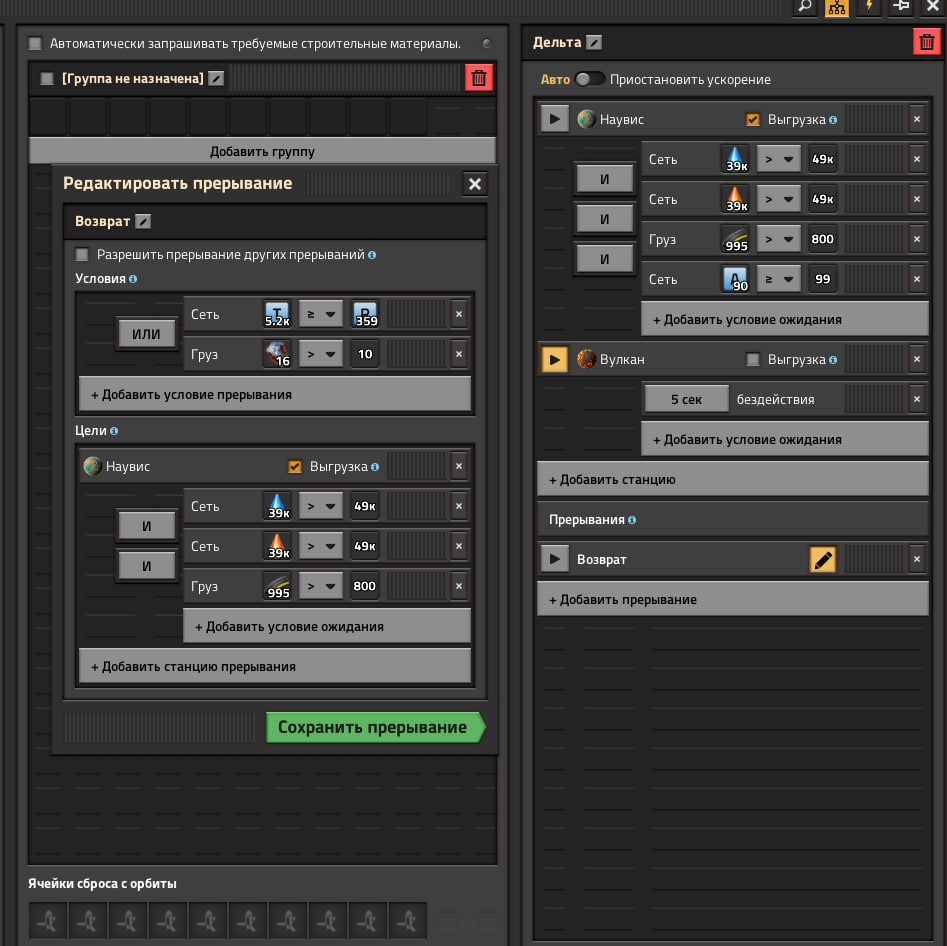Open the orange pencil editor for Возврат interrupt

(822, 559)
